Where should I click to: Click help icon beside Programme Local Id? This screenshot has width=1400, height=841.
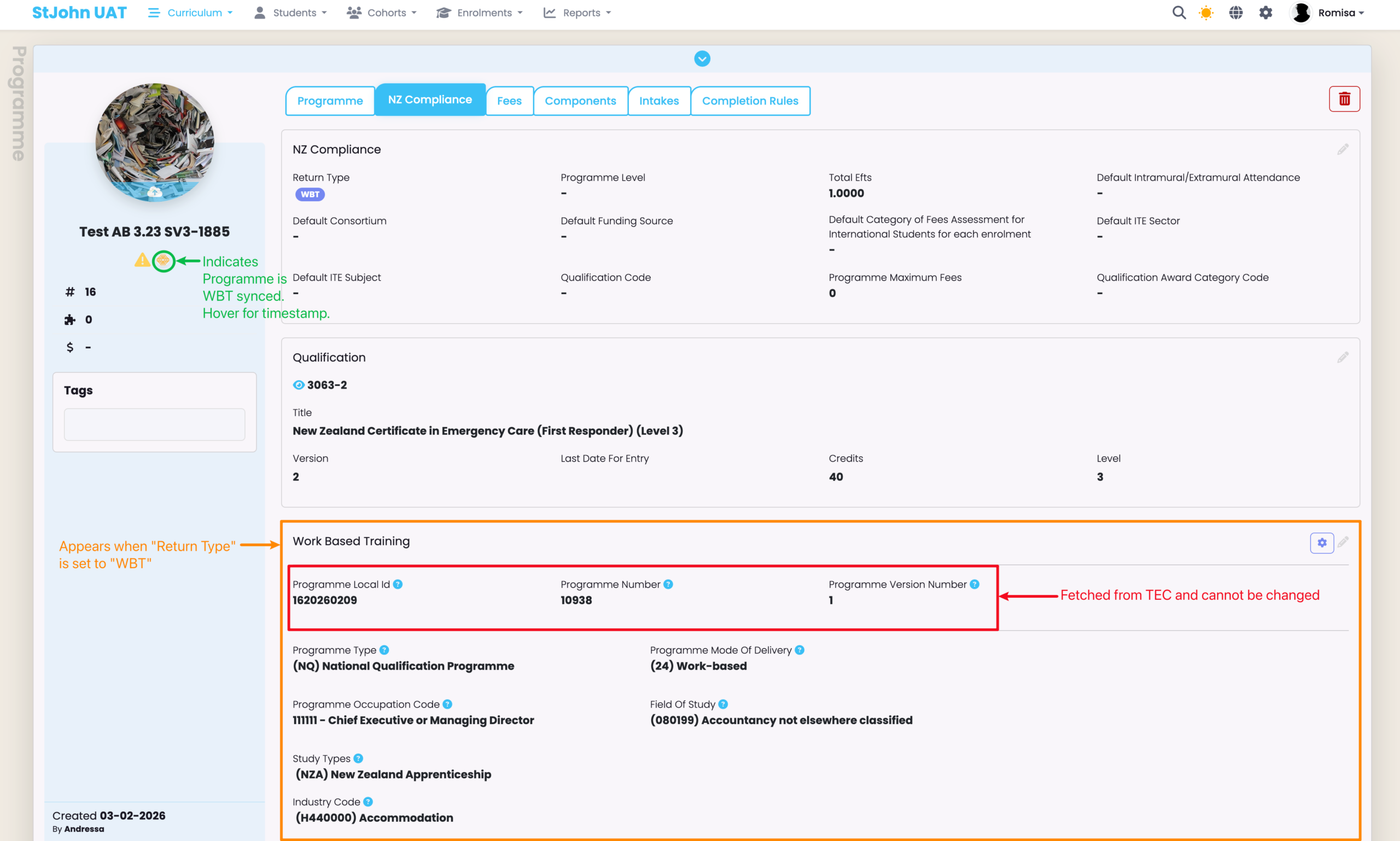398,585
